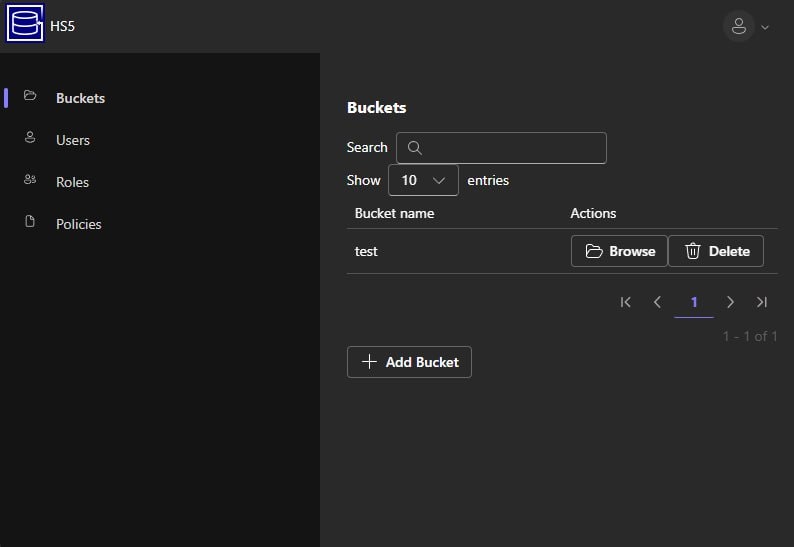794x547 pixels.
Task: Select the test bucket name cell
Action: (x=366, y=252)
